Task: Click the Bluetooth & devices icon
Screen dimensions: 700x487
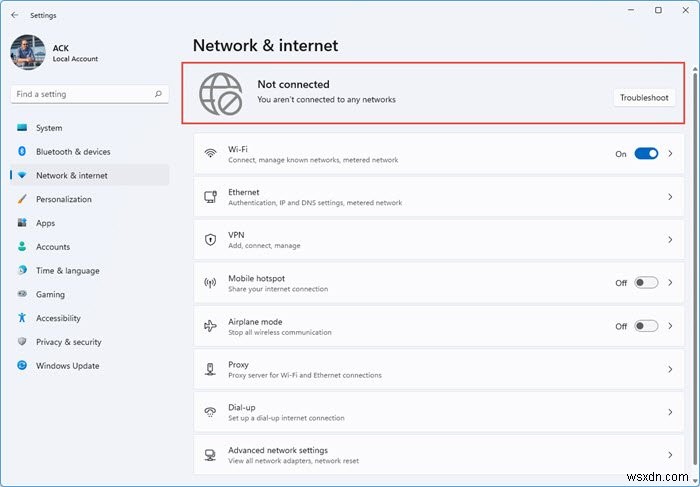Action: 21,152
